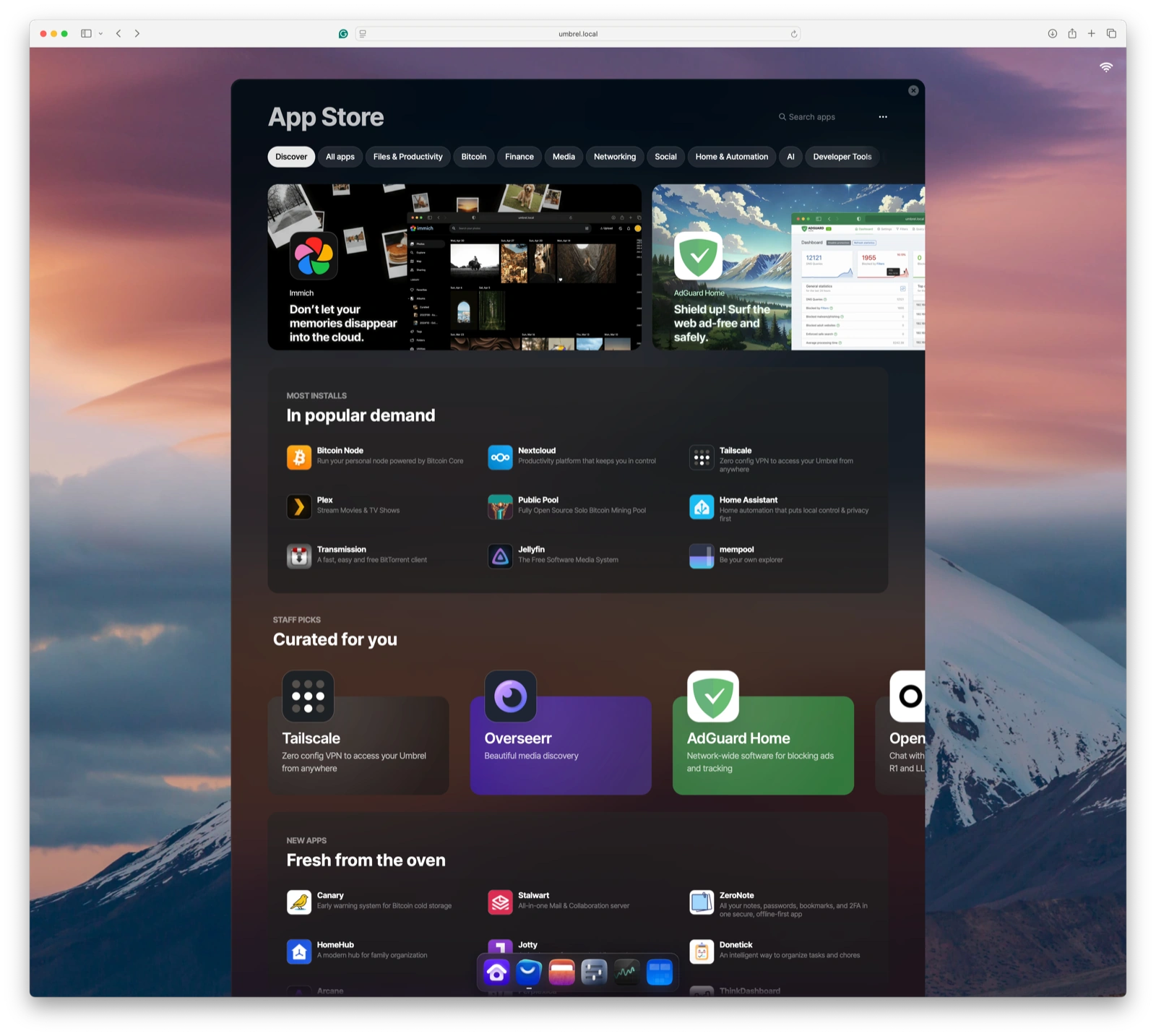
Task: Click the "Run your personal node powered by Bitcoin Core" text
Action: [390, 461]
